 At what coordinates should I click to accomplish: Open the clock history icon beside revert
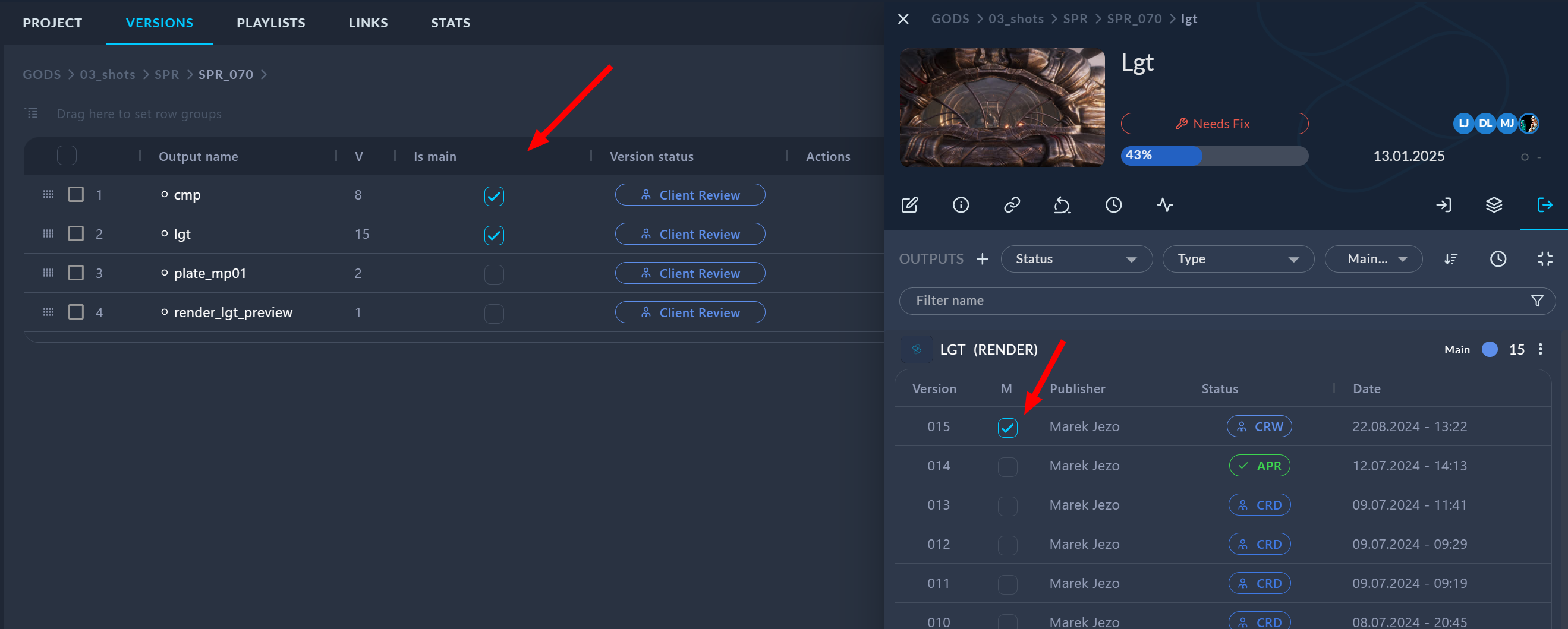click(1113, 205)
